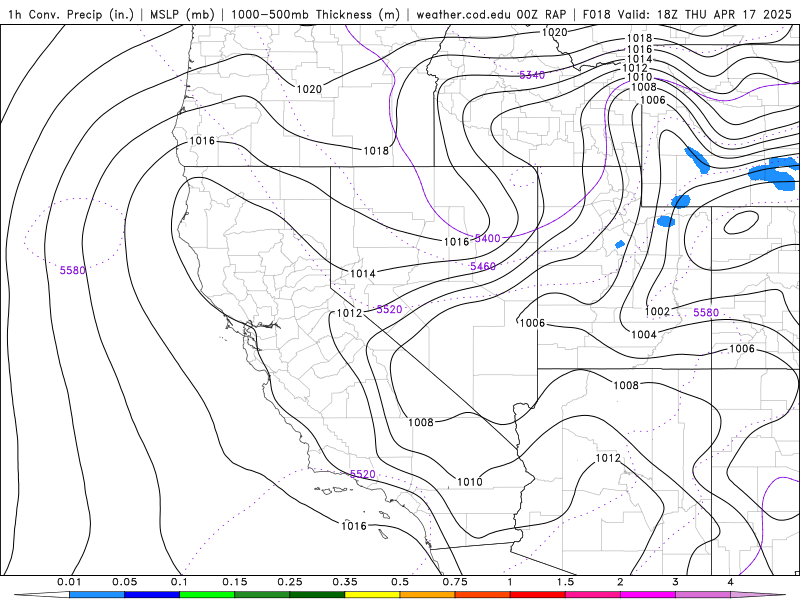Viewport: 800px width, 600px height.
Task: Click the 1004 isobar label
Action: pos(644,334)
